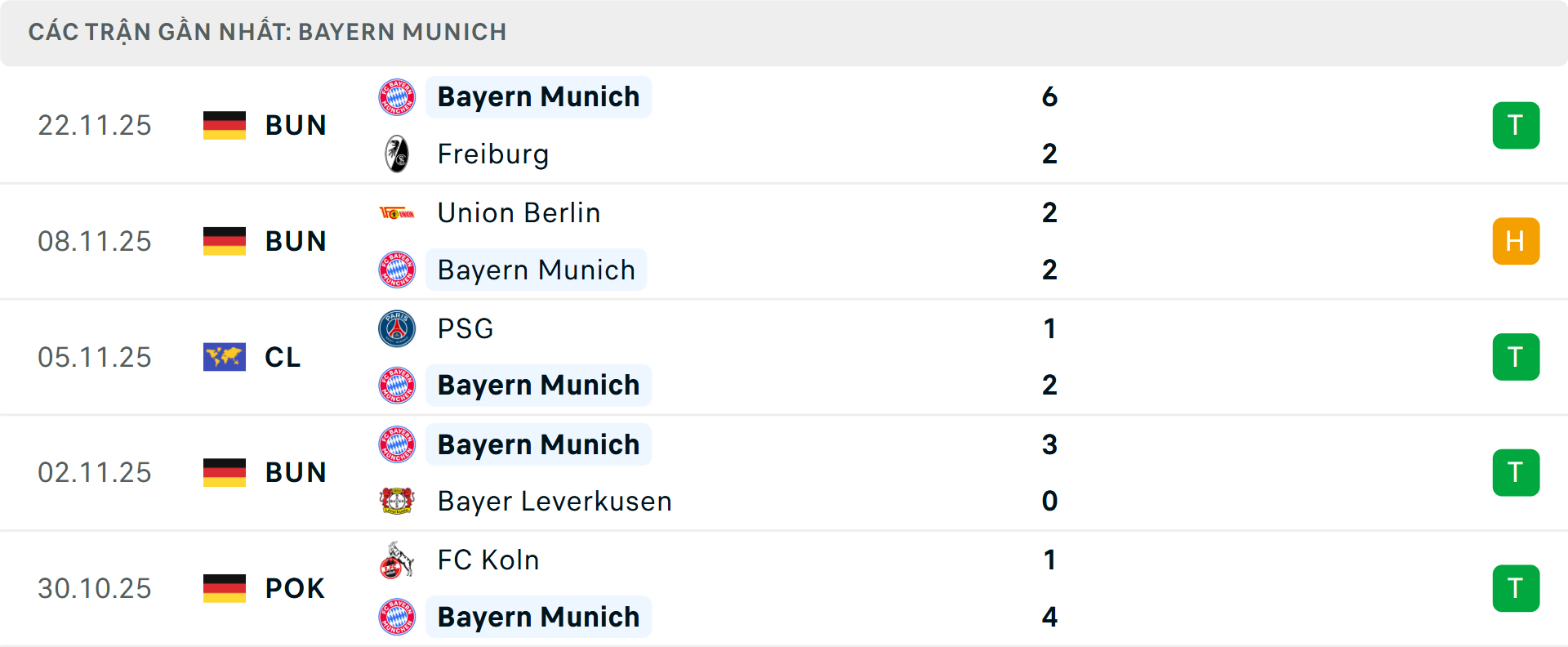The image size is (1568, 647).
Task: Click the Union Berlin club badge
Action: point(397,212)
